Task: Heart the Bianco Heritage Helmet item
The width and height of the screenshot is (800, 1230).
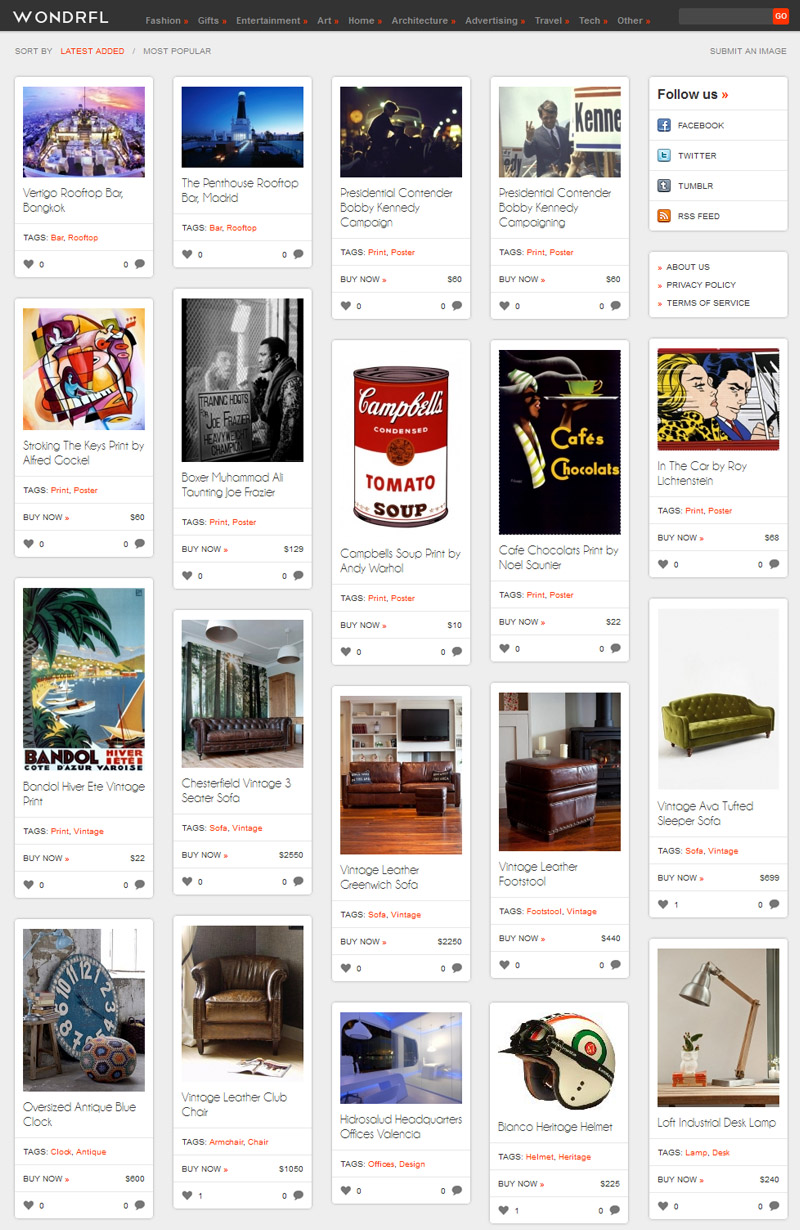Action: (504, 1210)
